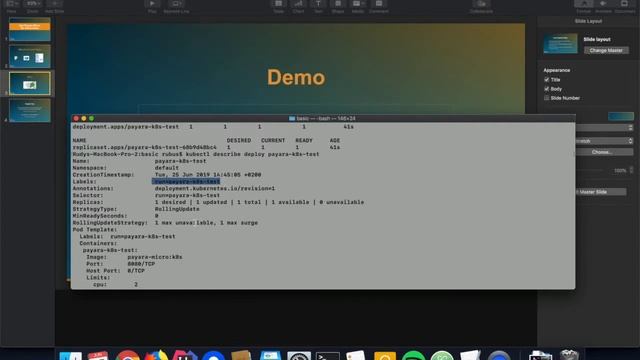Screen dimensions: 640x360
Task: Switch to the Format inspector
Action: (x=584, y=5)
